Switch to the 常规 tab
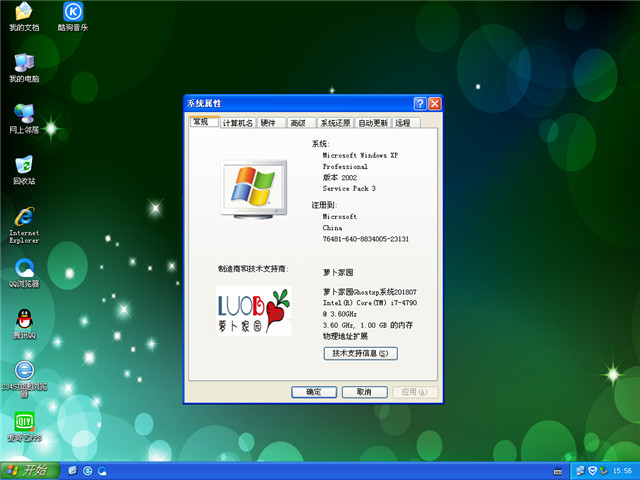The height and width of the screenshot is (480, 640). pyautogui.click(x=204, y=122)
